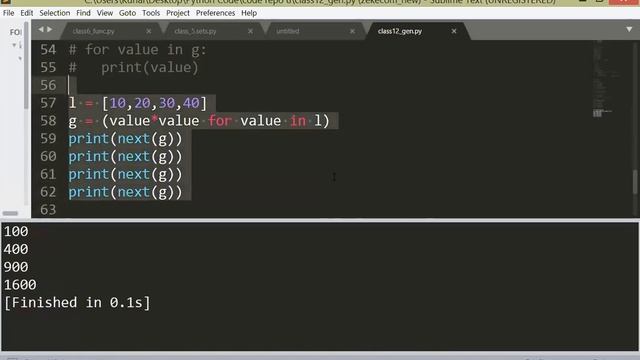Close the class12_gen.py tab
640x360 pixels.
(x=454, y=31)
